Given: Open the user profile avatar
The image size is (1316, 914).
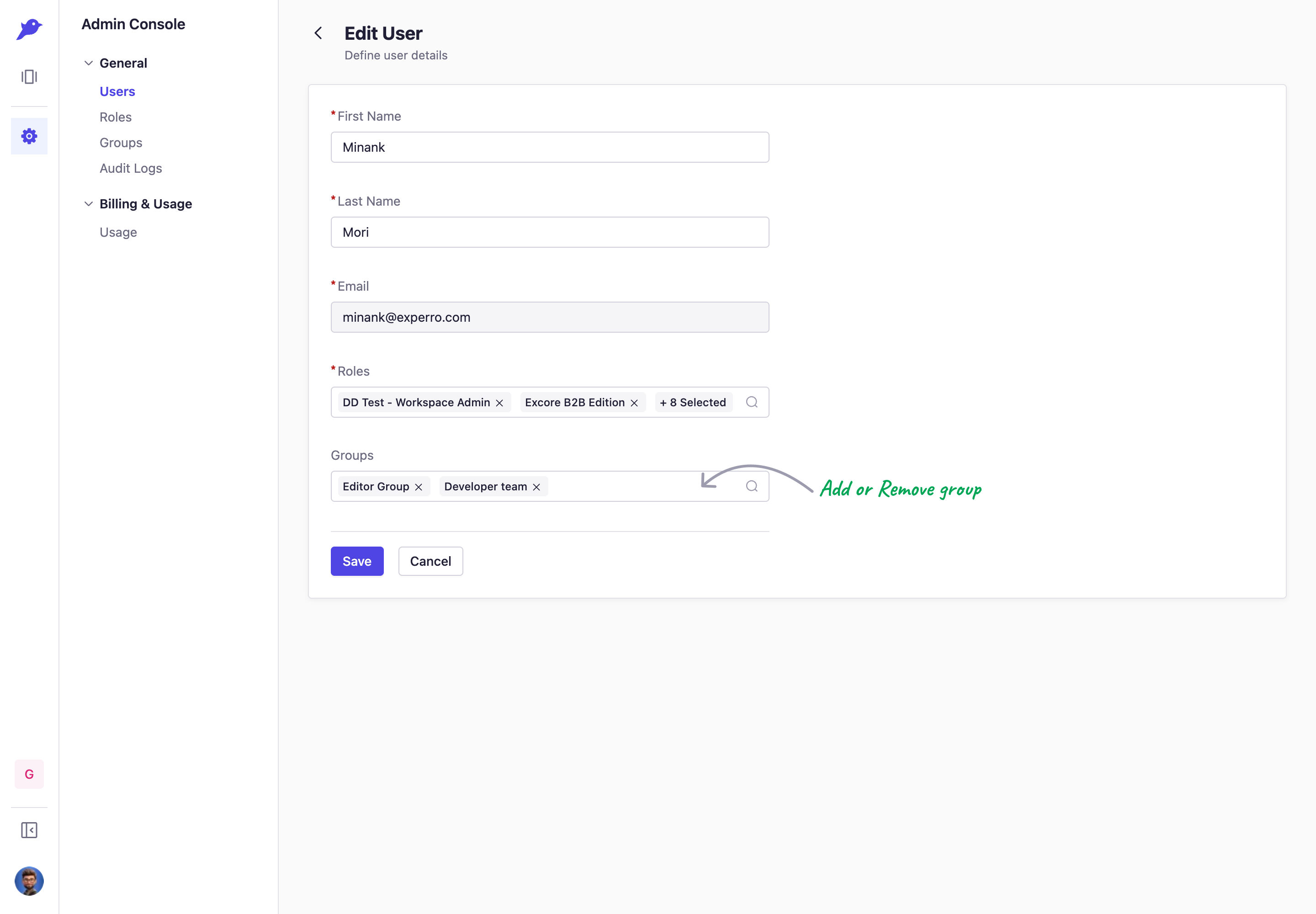Looking at the screenshot, I should (29, 881).
